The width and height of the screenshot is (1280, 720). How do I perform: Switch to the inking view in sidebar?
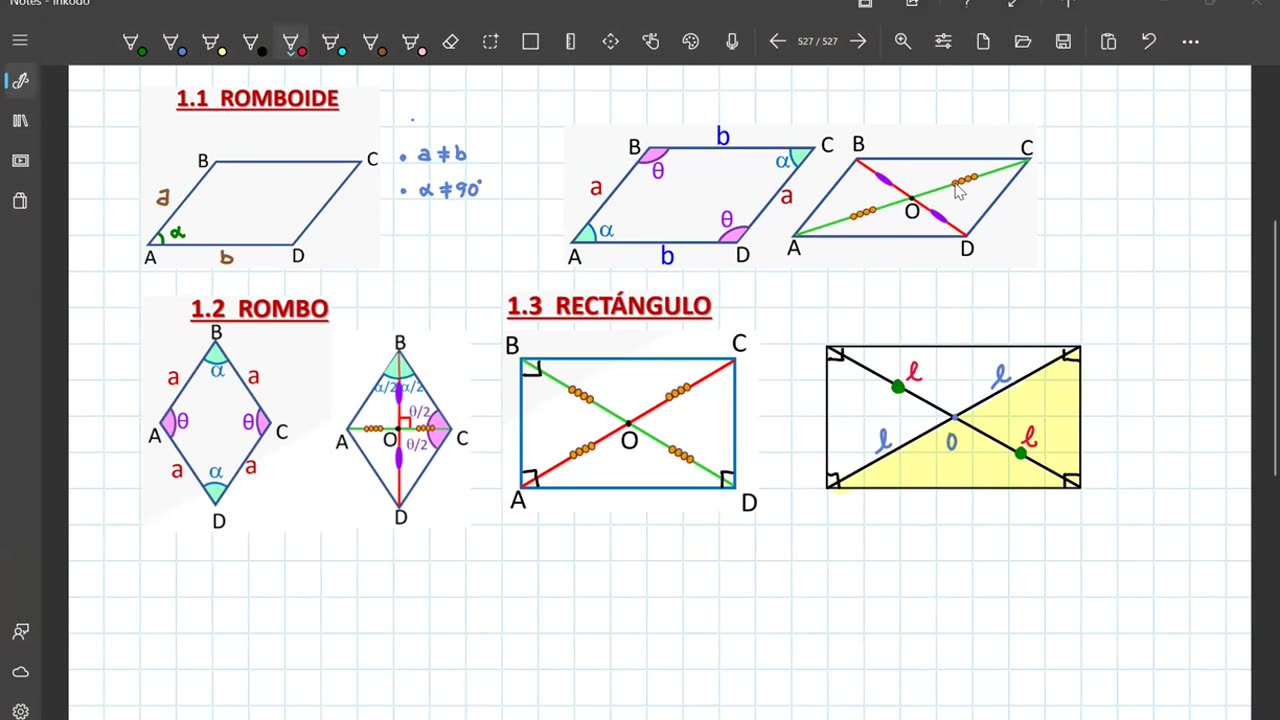tap(20, 81)
